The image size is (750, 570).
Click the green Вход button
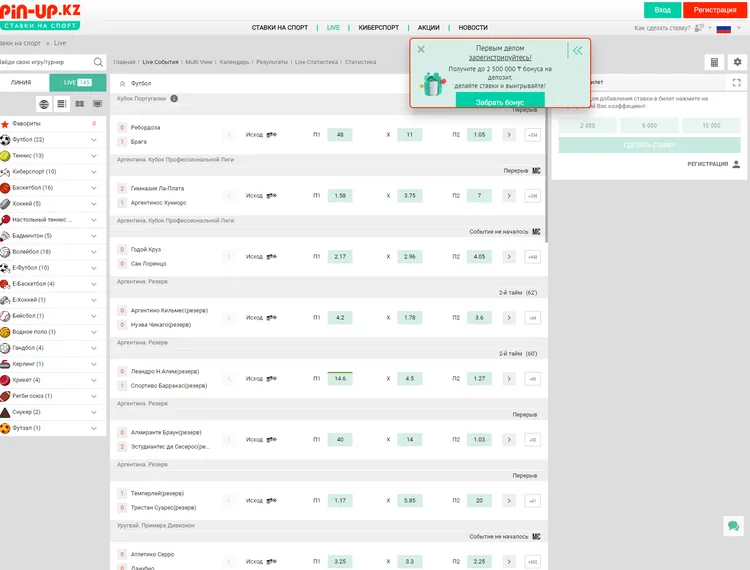(x=662, y=10)
